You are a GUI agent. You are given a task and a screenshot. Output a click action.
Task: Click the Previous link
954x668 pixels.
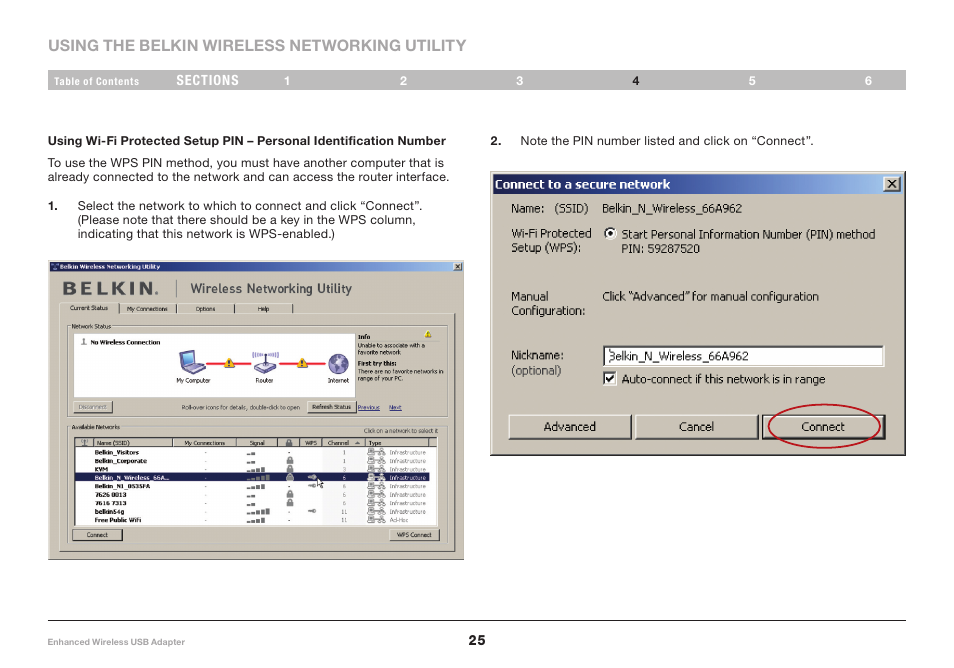(x=369, y=407)
